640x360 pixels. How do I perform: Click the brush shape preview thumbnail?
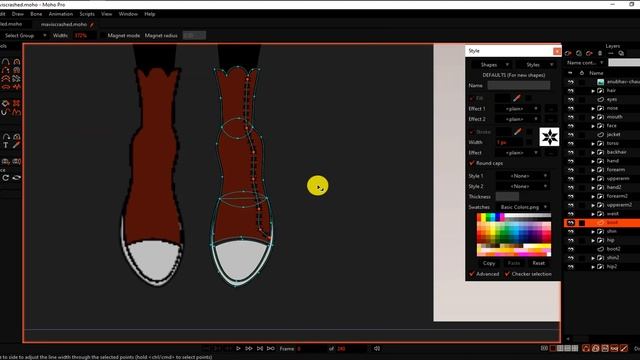[549, 137]
